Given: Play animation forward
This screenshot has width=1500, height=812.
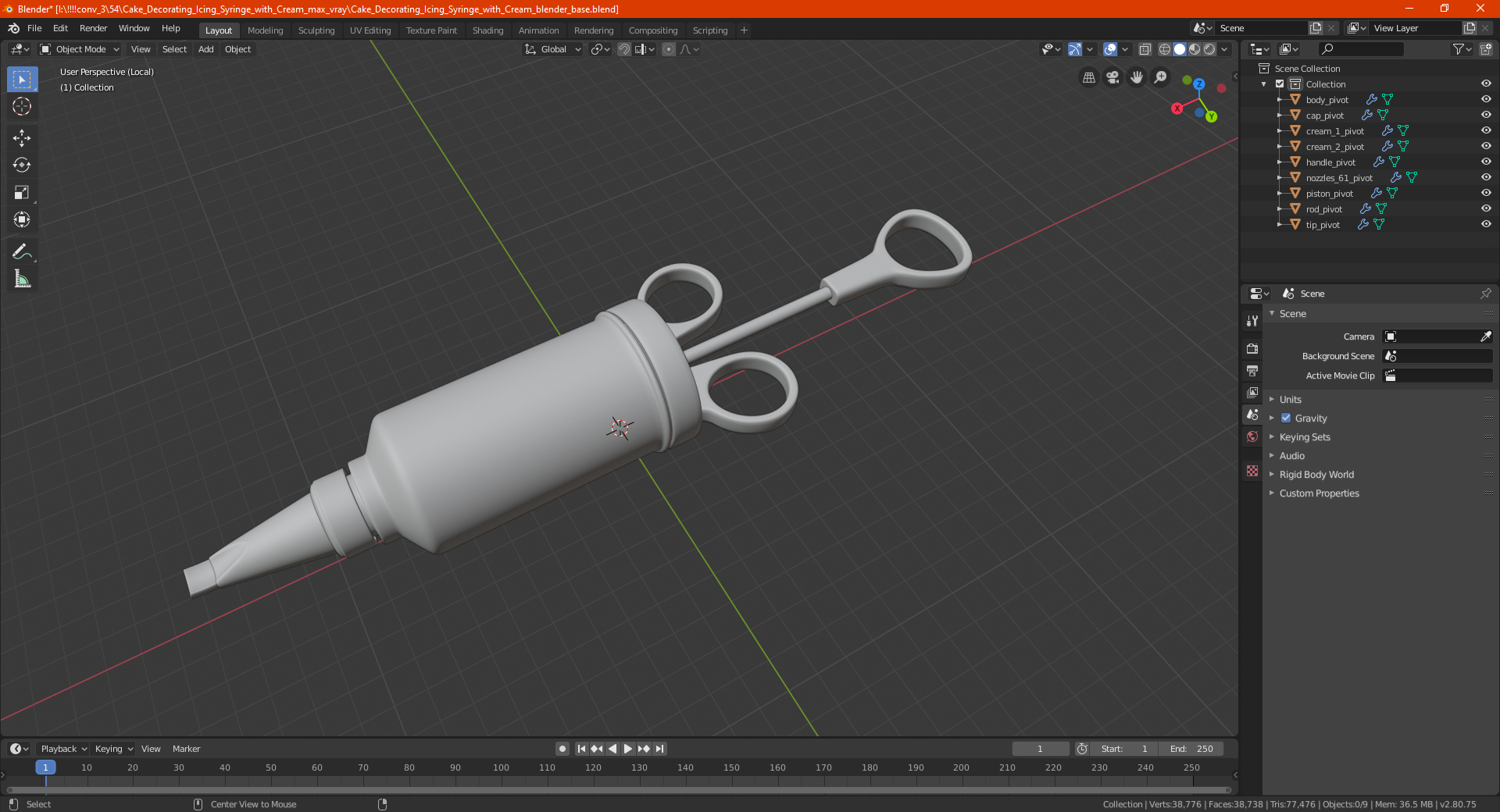Looking at the screenshot, I should click(x=628, y=749).
